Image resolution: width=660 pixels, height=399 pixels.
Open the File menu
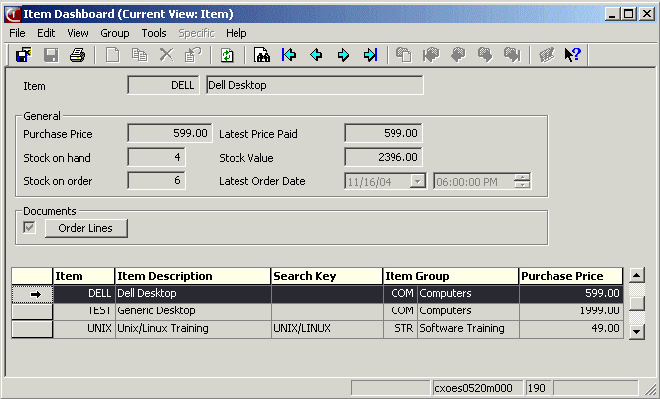pyautogui.click(x=17, y=33)
